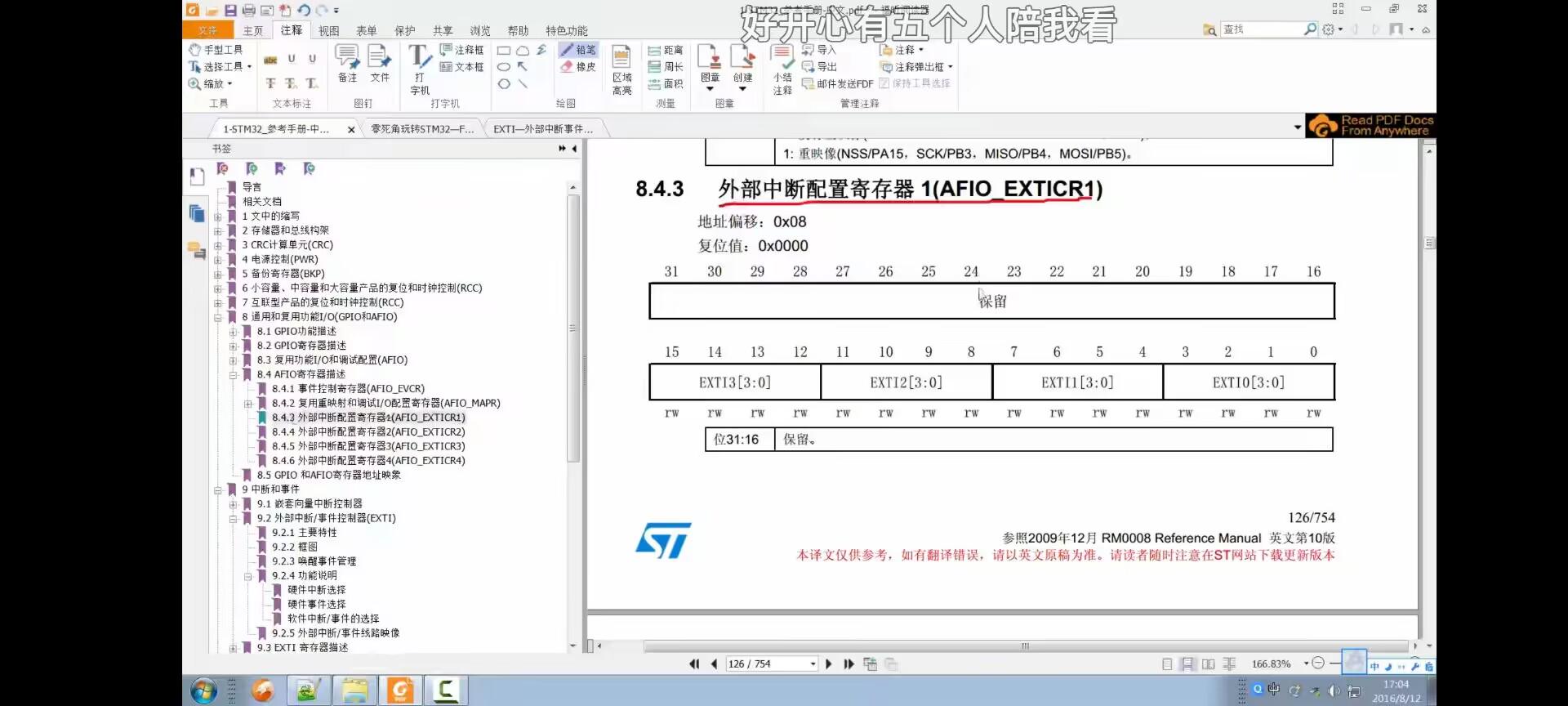
Task: Click Import (导入) comments
Action: 819,50
